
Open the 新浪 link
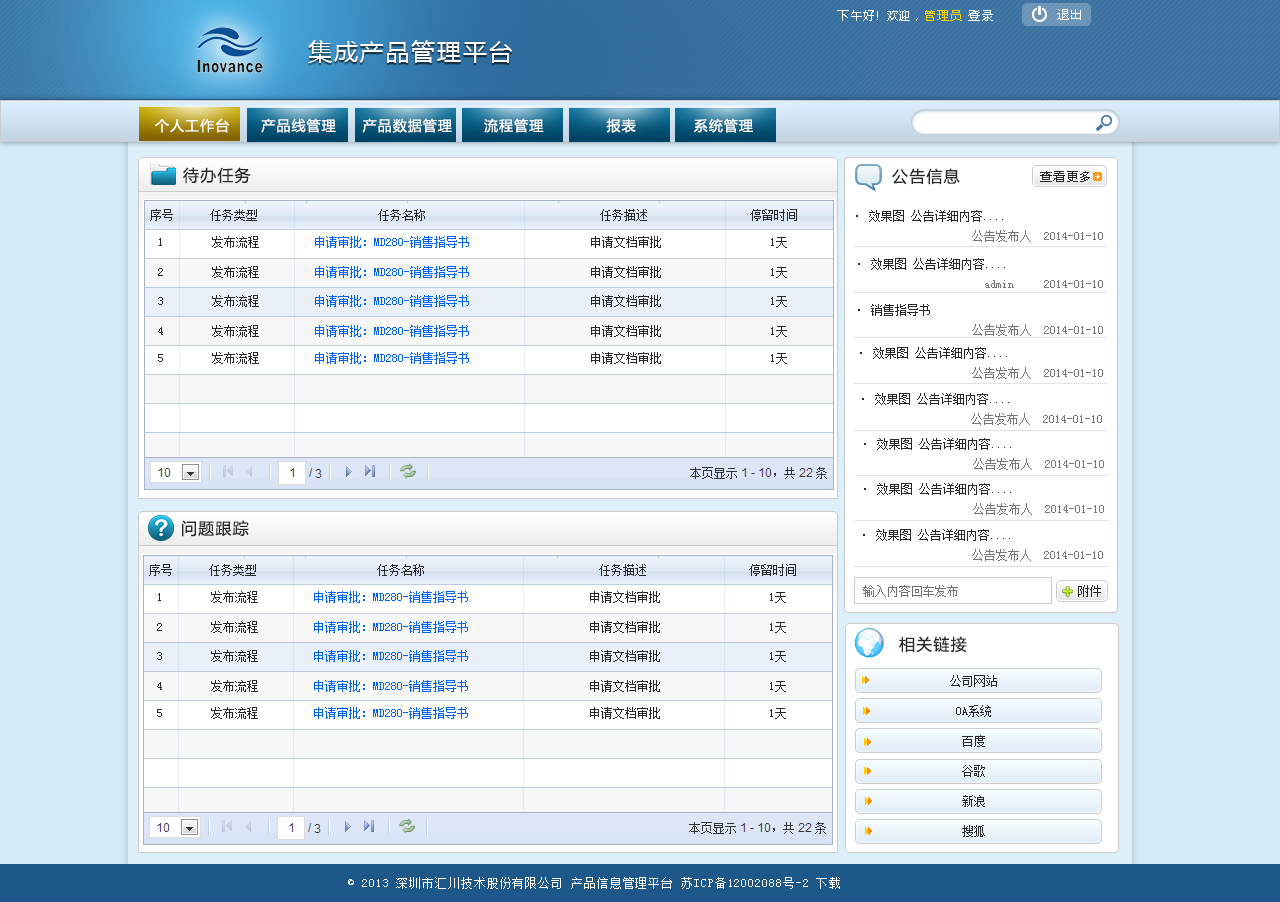pyautogui.click(x=978, y=802)
